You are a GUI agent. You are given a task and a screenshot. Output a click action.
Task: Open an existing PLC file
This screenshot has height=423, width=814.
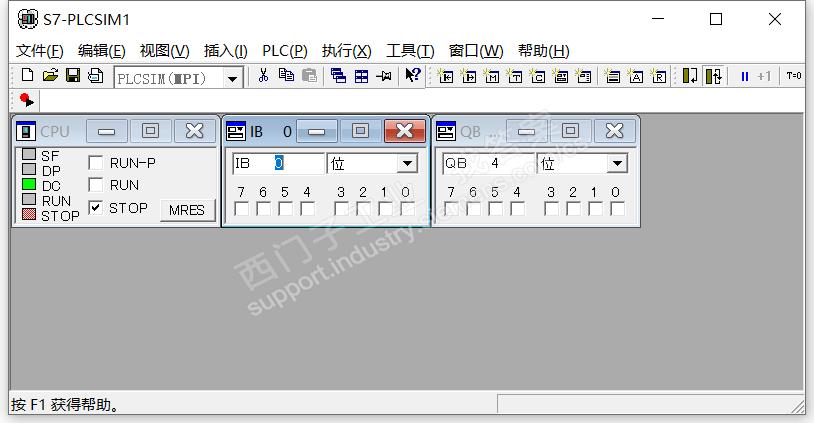50,76
